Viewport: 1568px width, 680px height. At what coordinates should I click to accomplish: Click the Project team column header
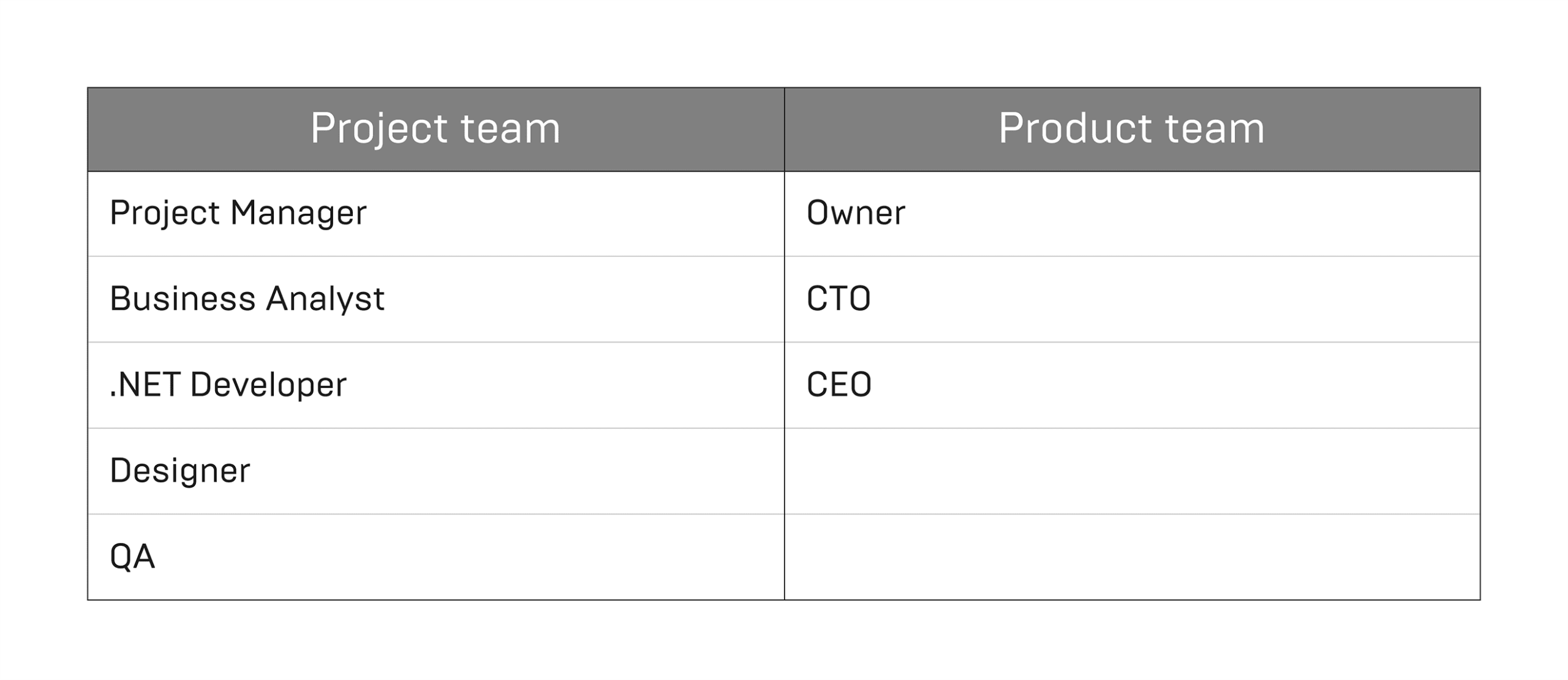[435, 129]
